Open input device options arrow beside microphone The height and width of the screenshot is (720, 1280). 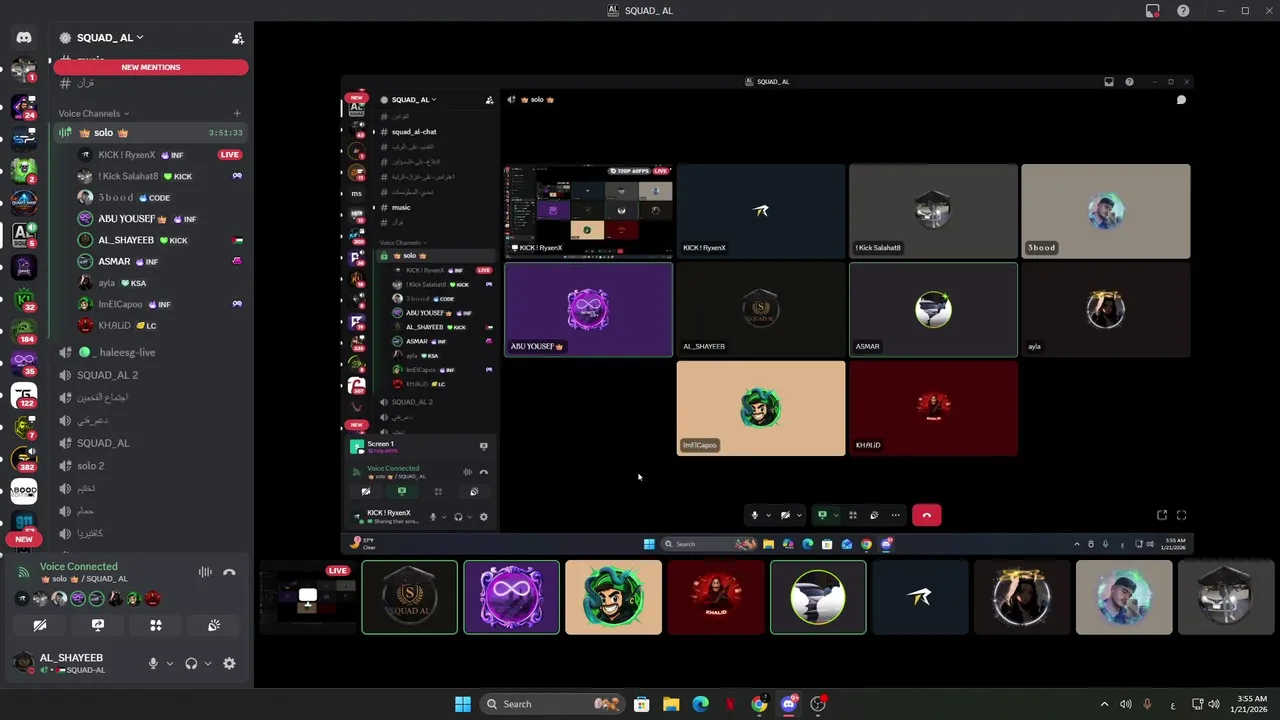coord(169,663)
